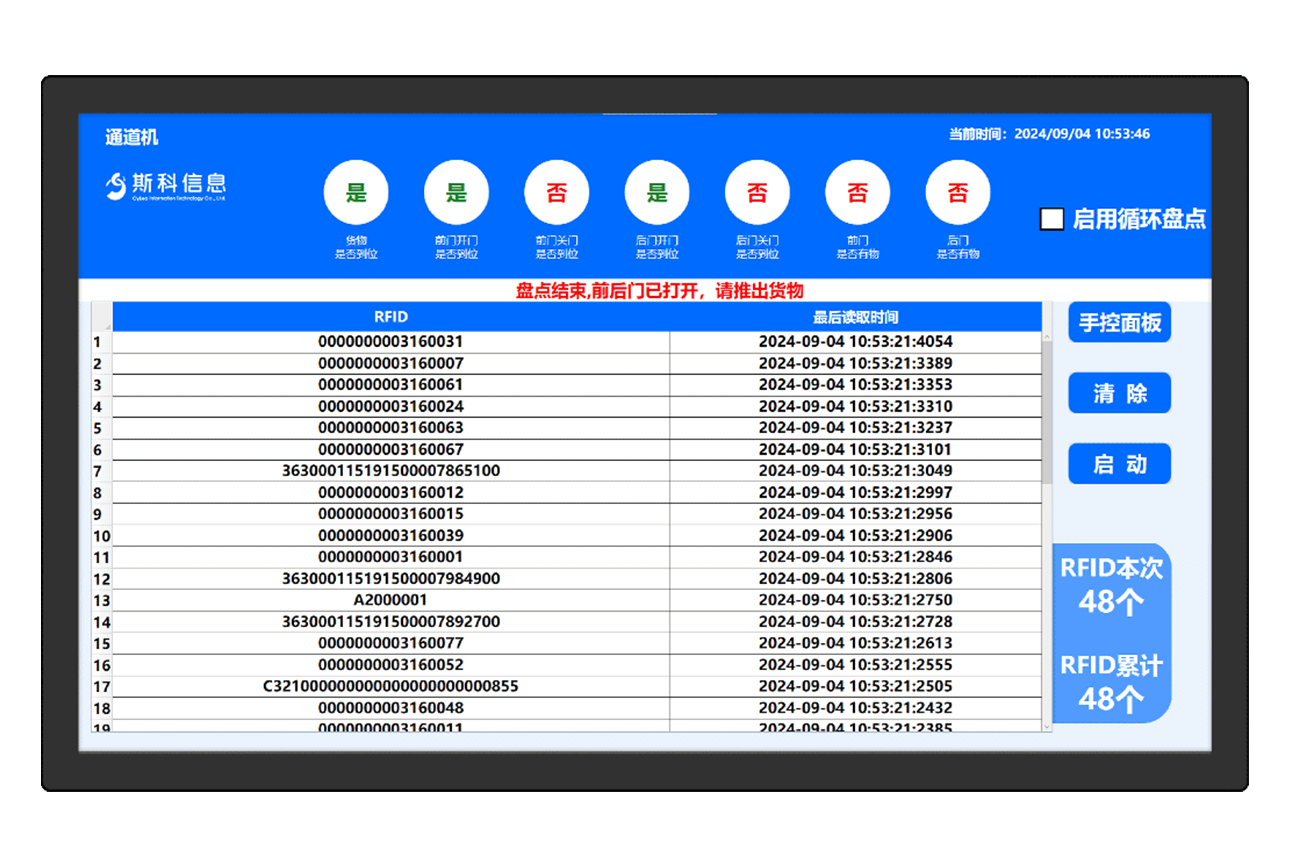The height and width of the screenshot is (854, 1291).
Task: Click the 前门开门是否到位 status circle
Action: [456, 193]
